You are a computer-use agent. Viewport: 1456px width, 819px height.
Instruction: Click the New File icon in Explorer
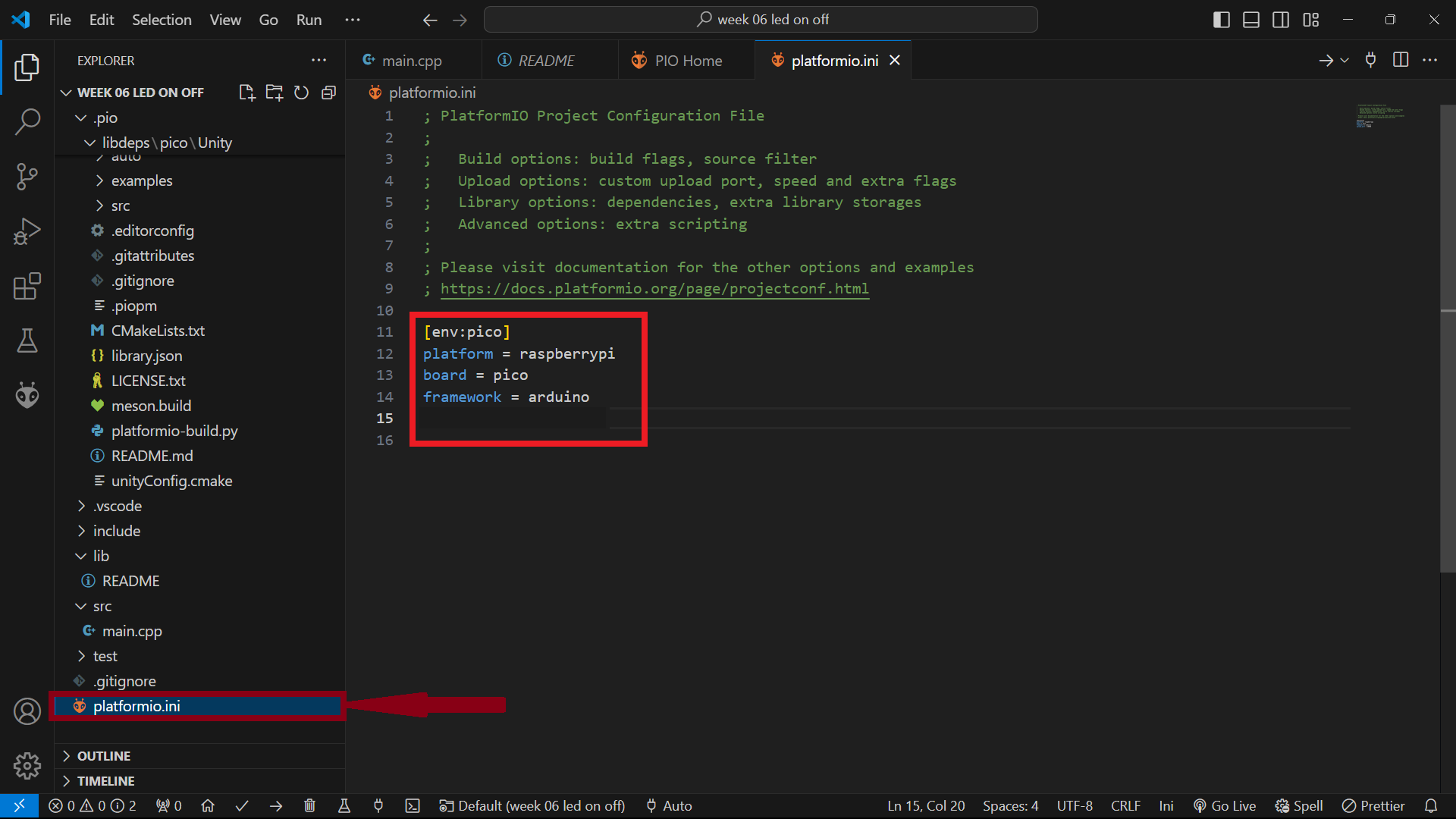click(x=246, y=93)
